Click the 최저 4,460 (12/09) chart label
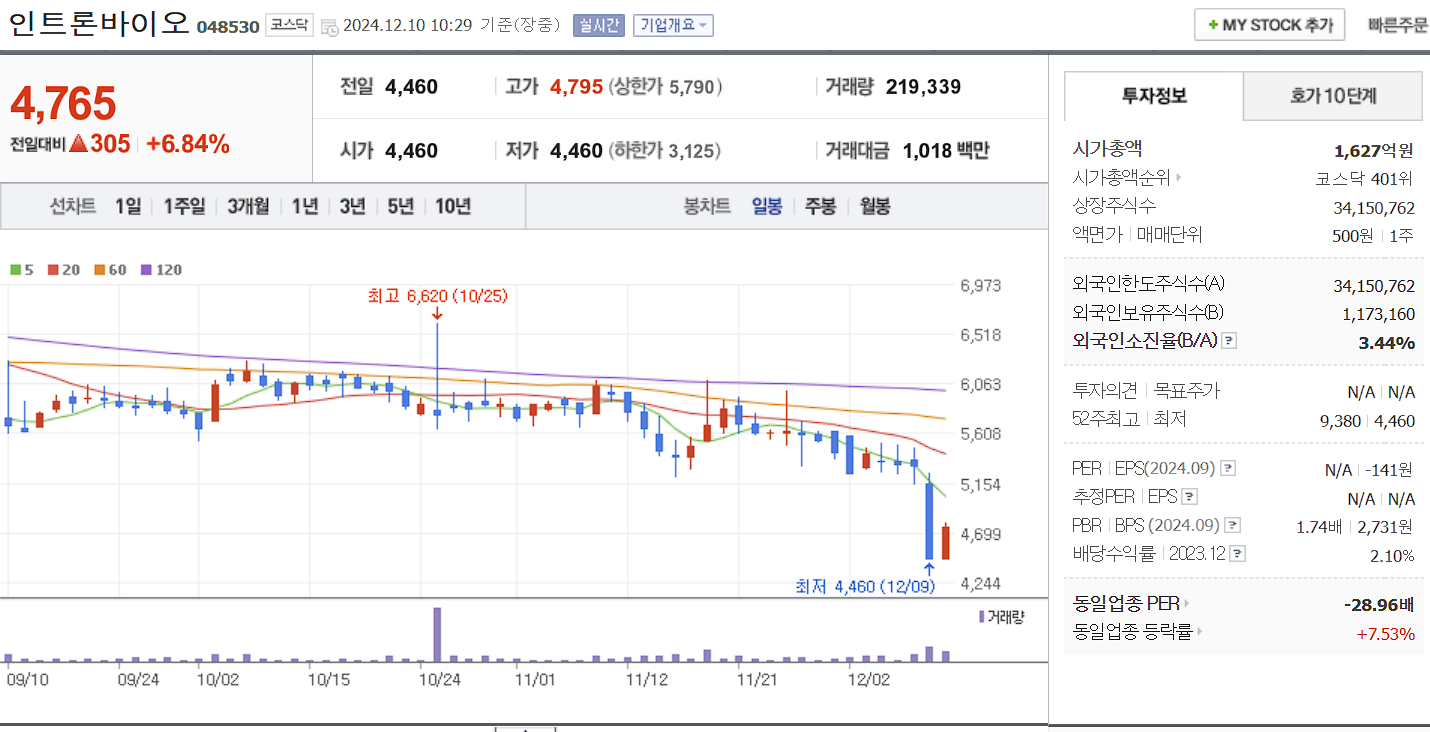The width and height of the screenshot is (1430, 732). pyautogui.click(x=864, y=587)
